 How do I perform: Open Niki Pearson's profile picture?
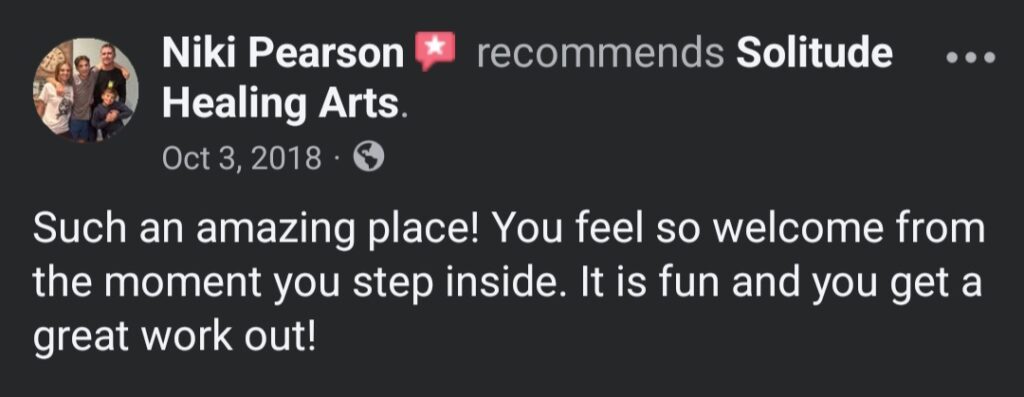(86, 89)
